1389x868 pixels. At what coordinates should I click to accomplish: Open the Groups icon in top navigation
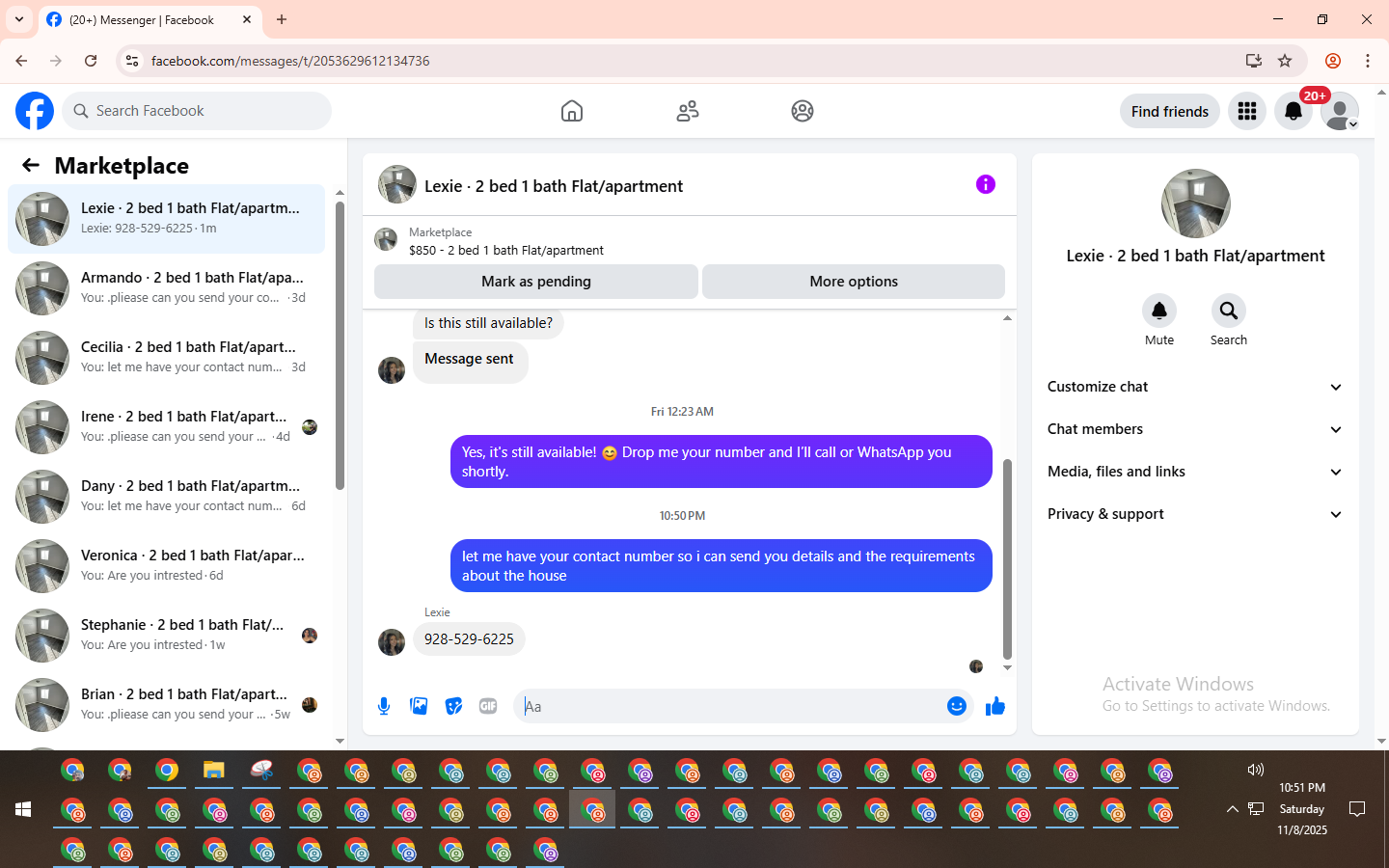pyautogui.click(x=803, y=111)
